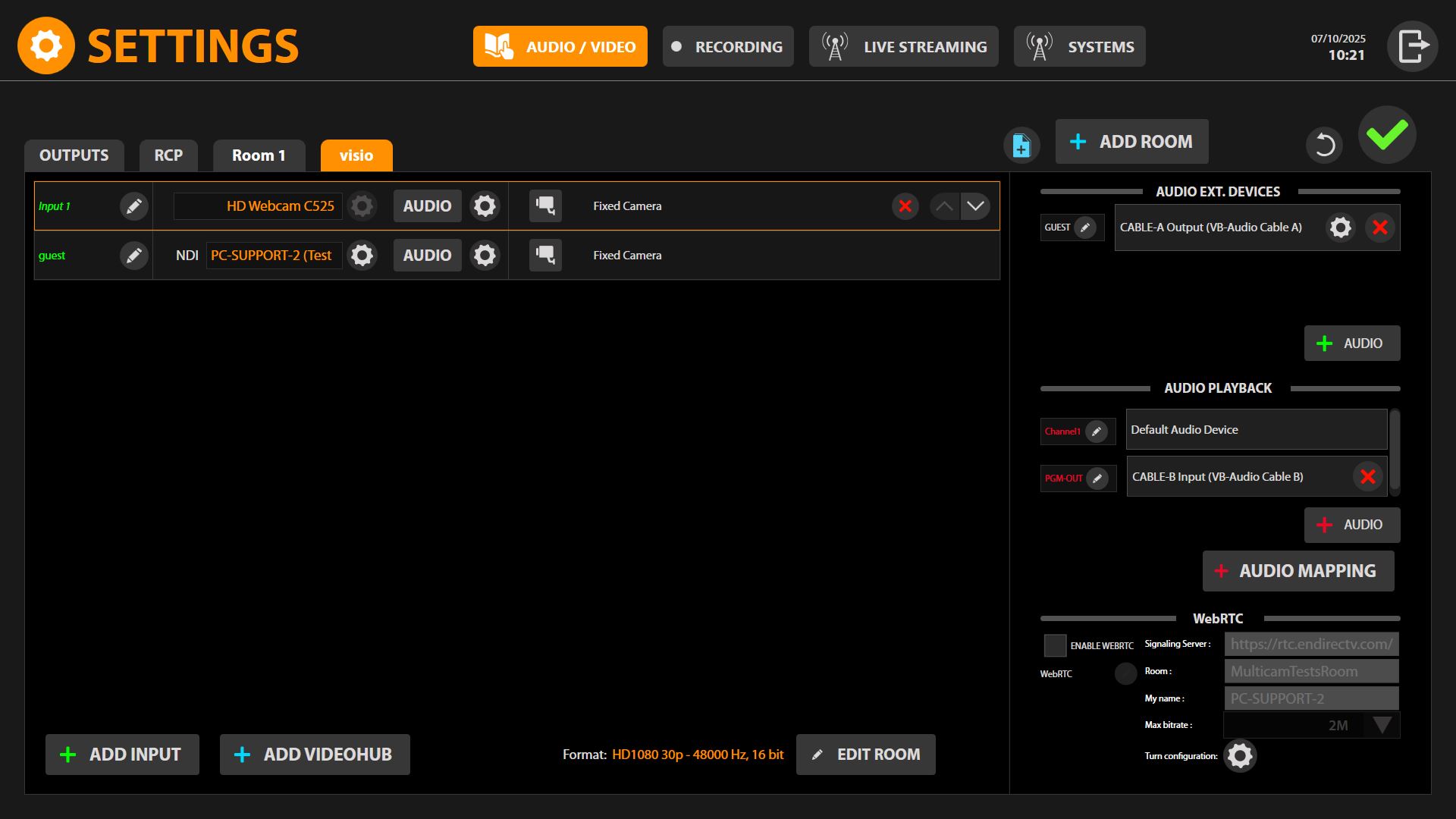This screenshot has width=1456, height=819.
Task: Click the blue import room file icon
Action: pos(1021,144)
